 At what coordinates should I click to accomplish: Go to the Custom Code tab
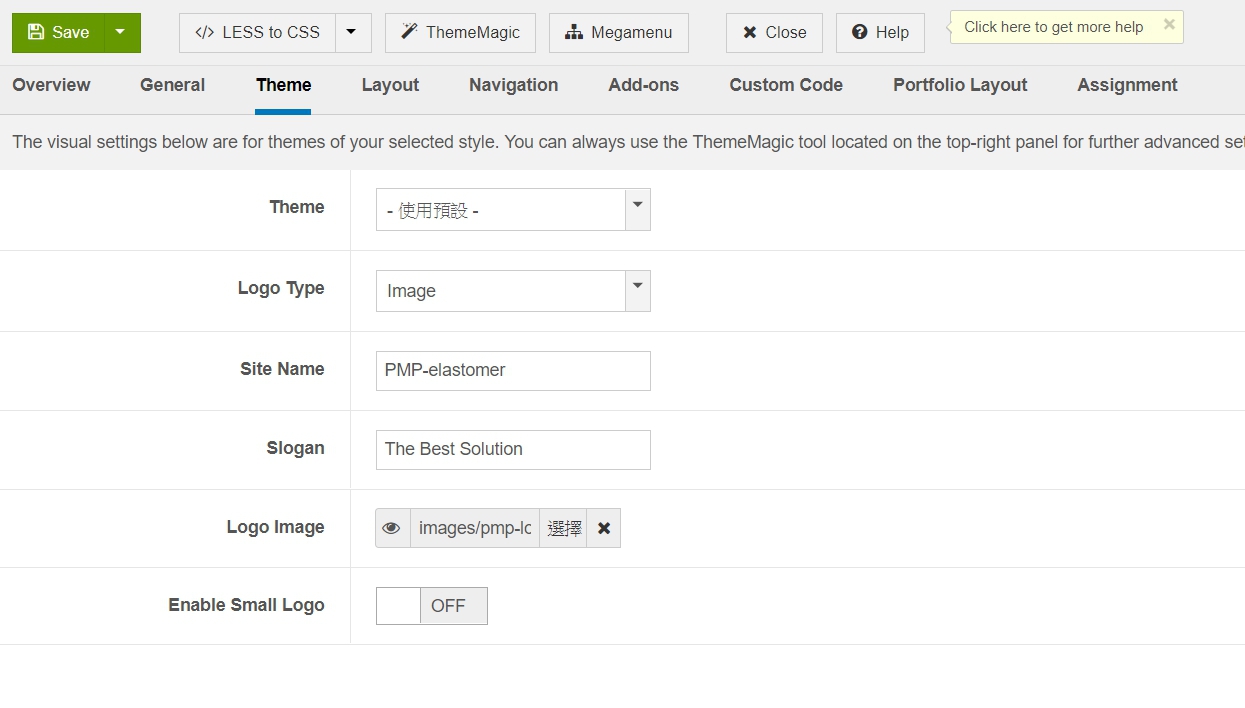click(x=786, y=85)
